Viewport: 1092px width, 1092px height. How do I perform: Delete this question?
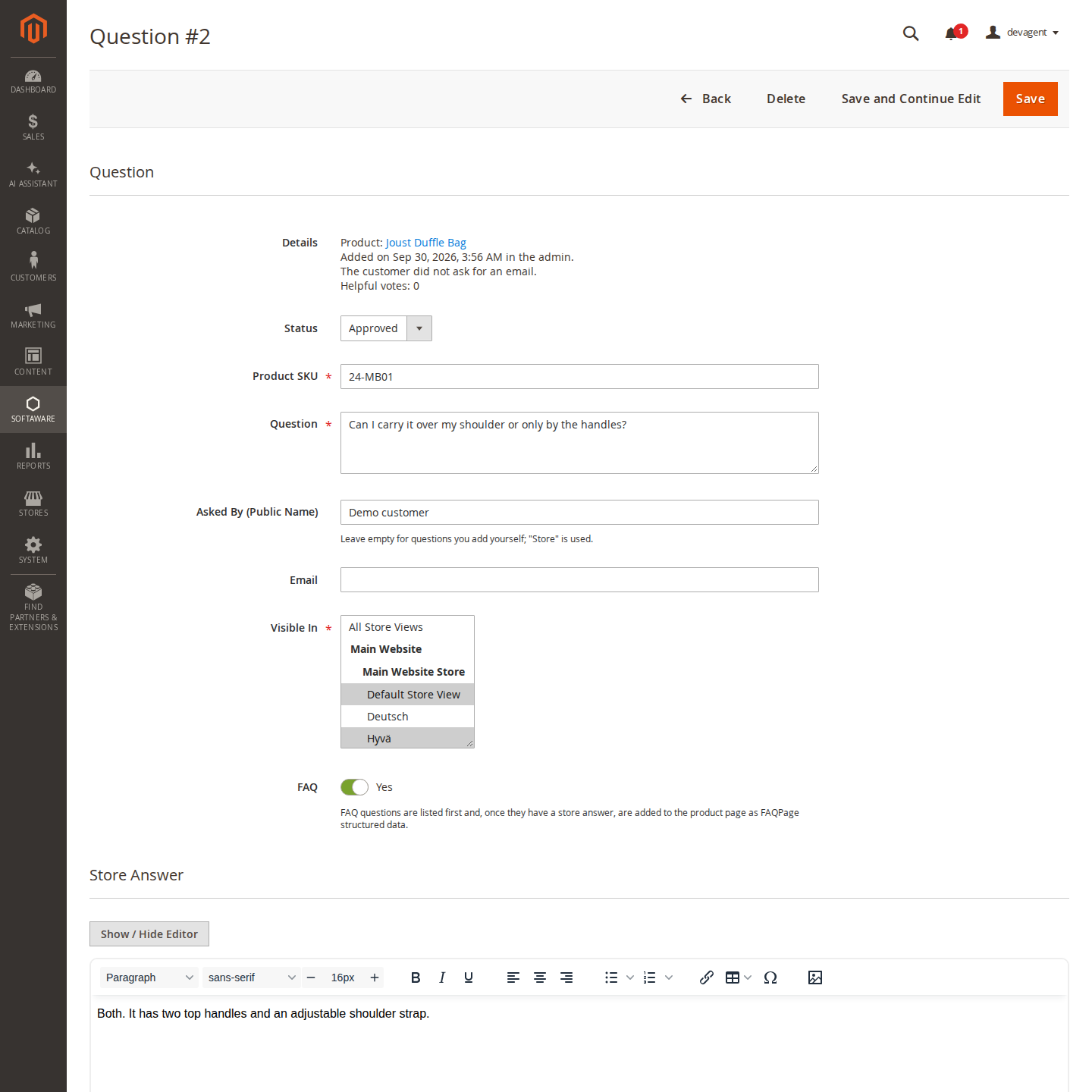click(786, 99)
